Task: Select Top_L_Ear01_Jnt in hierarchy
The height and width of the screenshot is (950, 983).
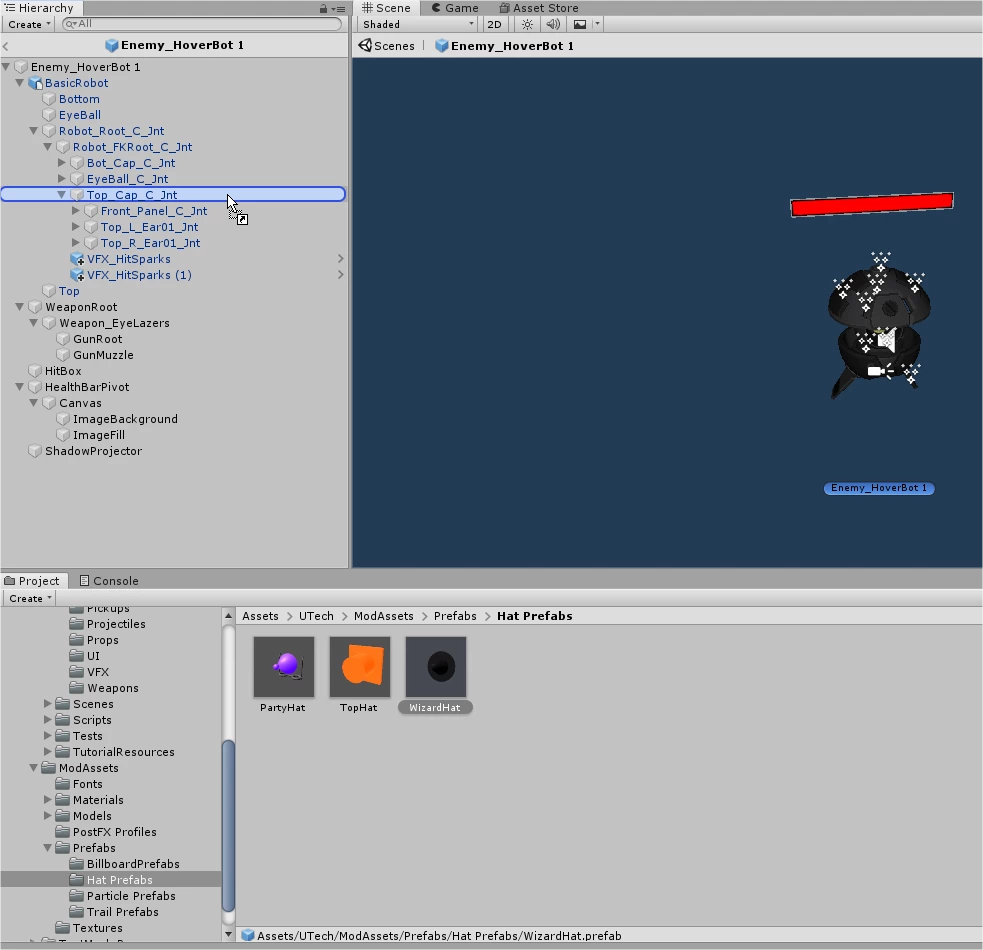Action: pyautogui.click(x=149, y=227)
